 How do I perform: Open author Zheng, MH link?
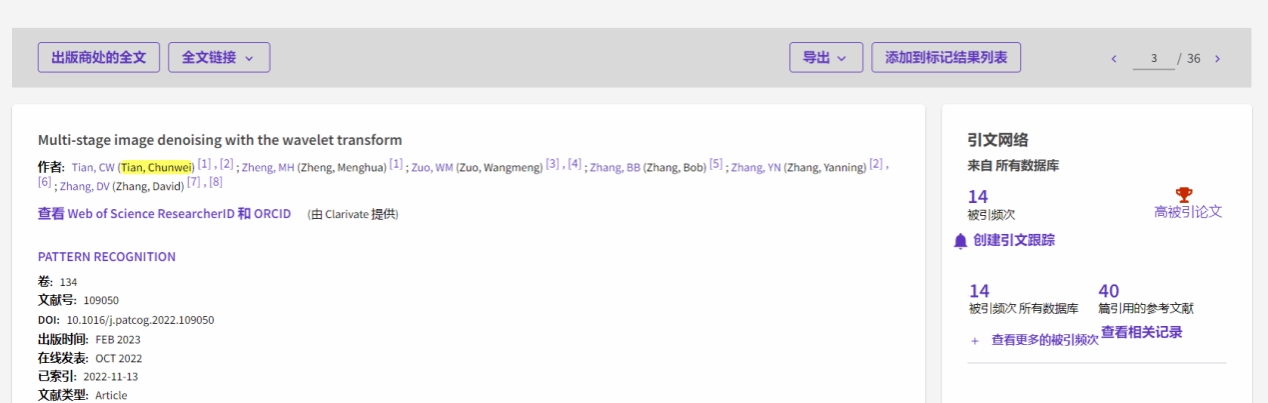click(268, 168)
